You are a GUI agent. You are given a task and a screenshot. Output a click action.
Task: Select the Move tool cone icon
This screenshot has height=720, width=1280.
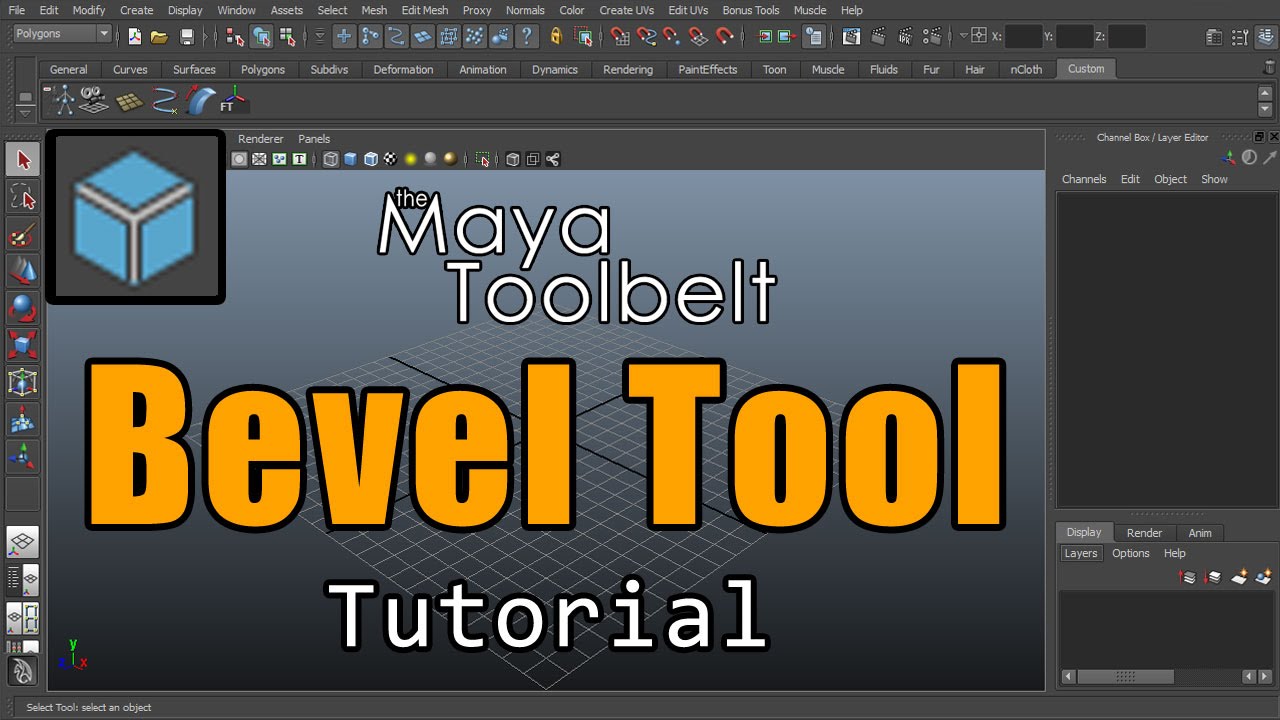coord(23,270)
